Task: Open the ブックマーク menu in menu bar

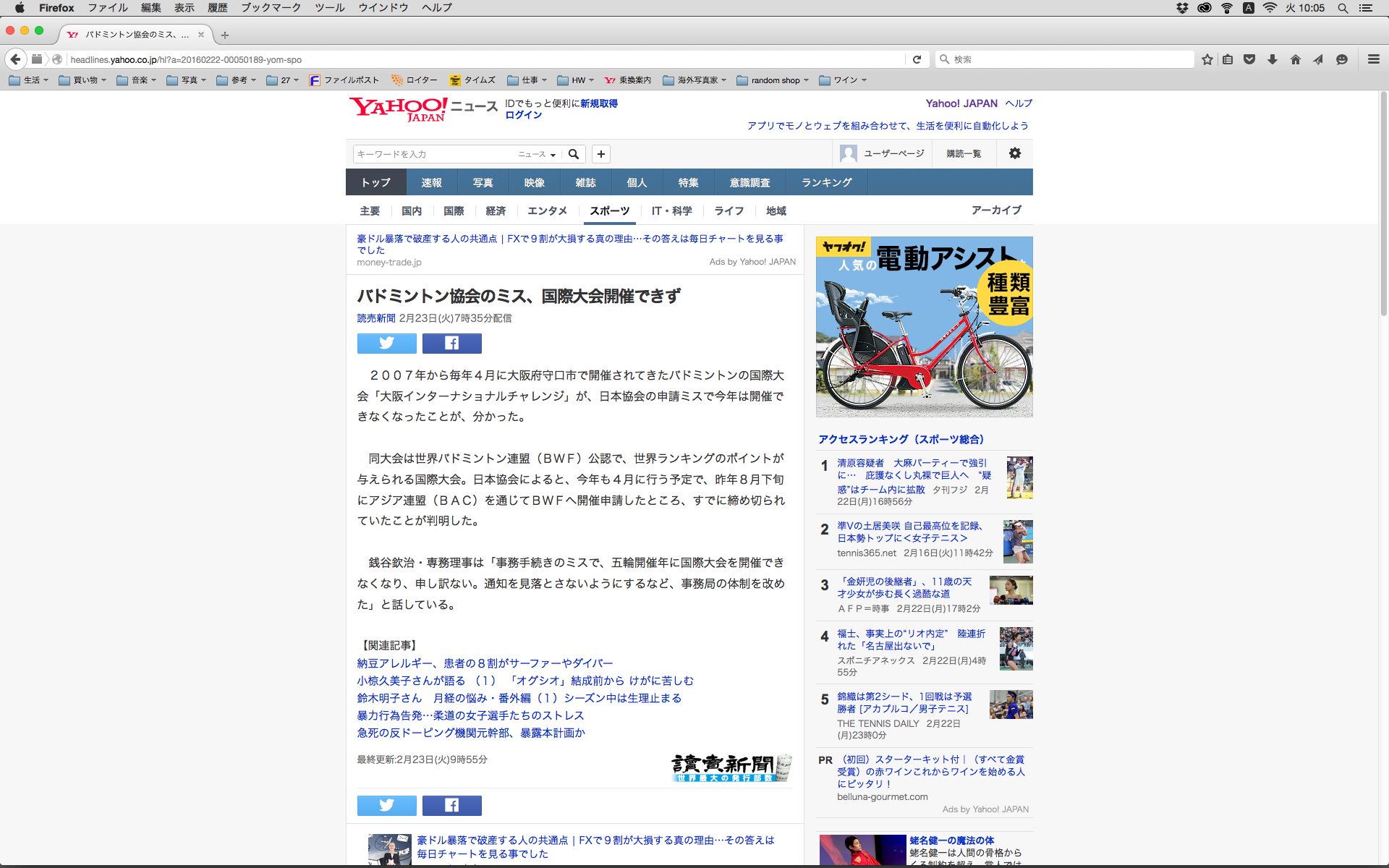Action: (271, 8)
